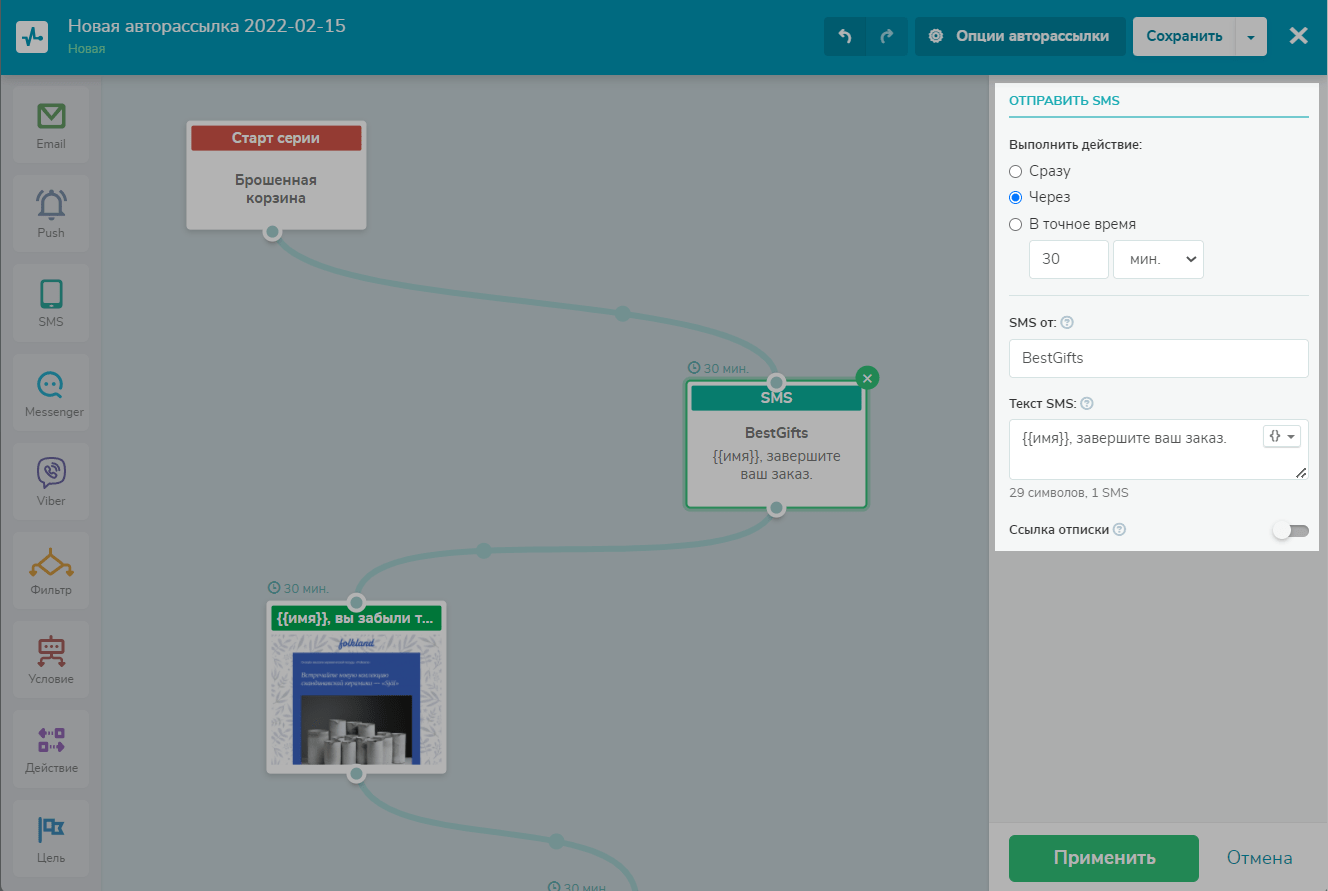The image size is (1328, 891).
Task: Click the SMS от sender name field
Action: click(x=1158, y=358)
